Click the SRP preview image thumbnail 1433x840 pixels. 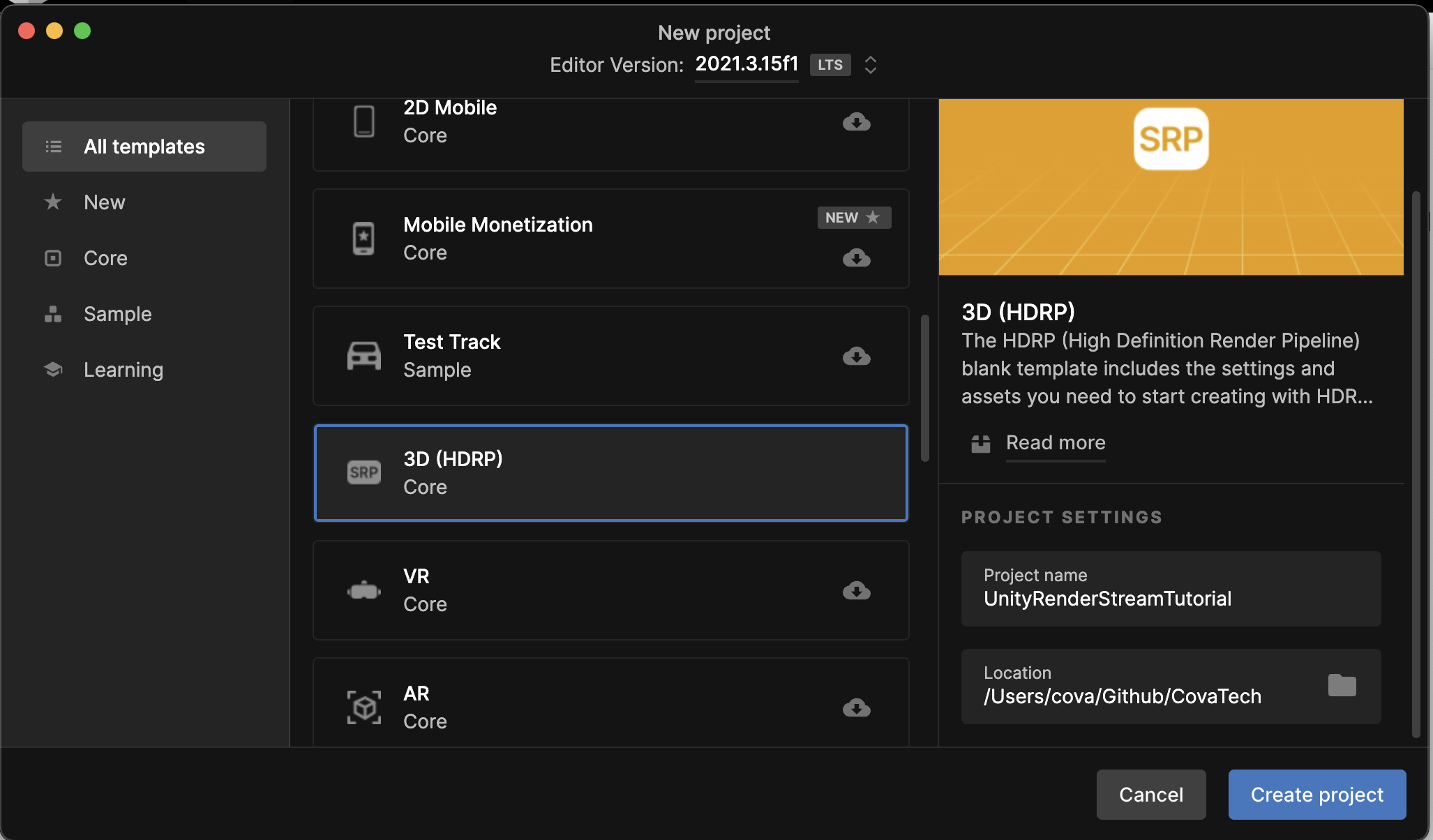point(1171,186)
